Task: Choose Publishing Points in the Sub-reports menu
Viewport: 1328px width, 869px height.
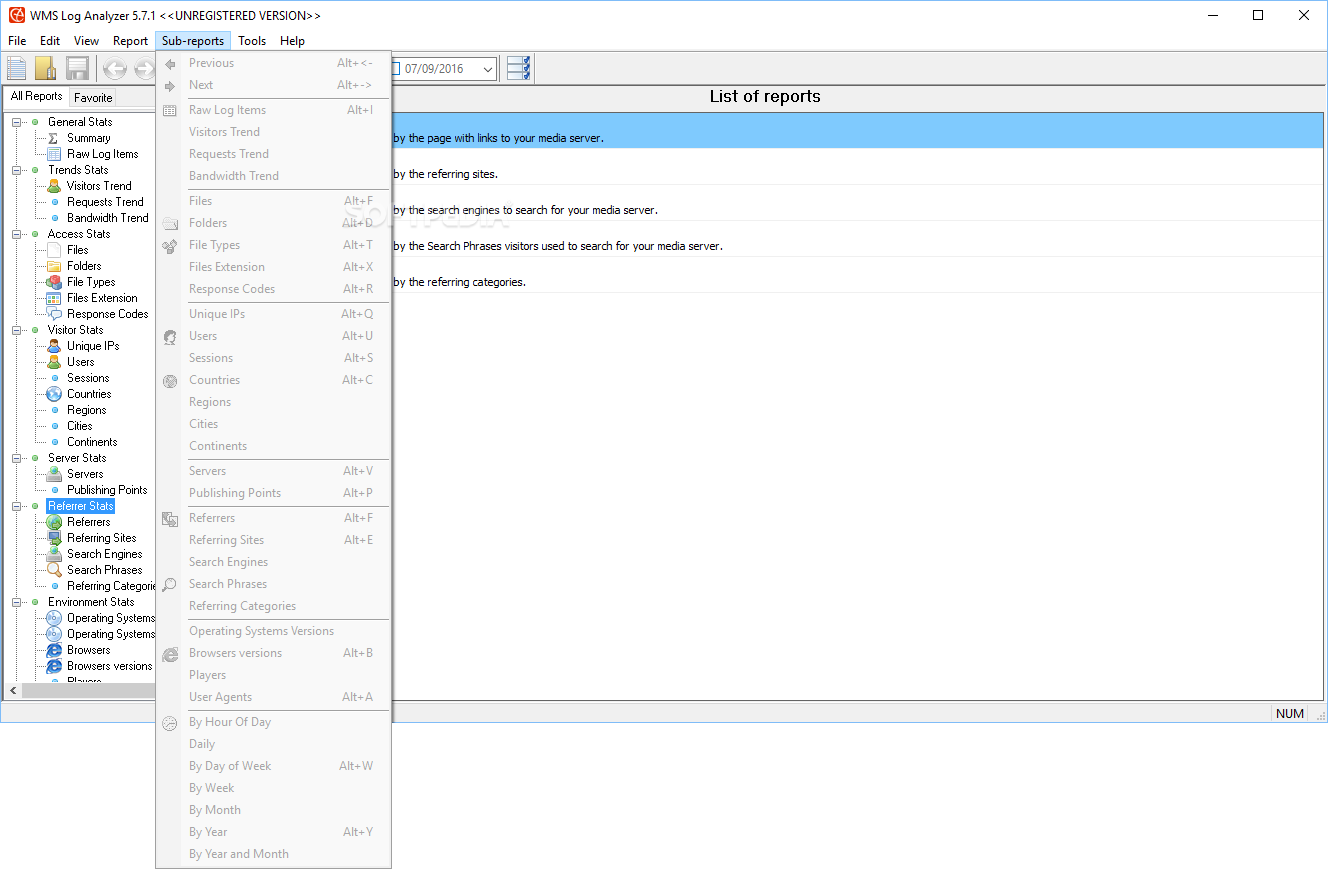Action: point(273,493)
